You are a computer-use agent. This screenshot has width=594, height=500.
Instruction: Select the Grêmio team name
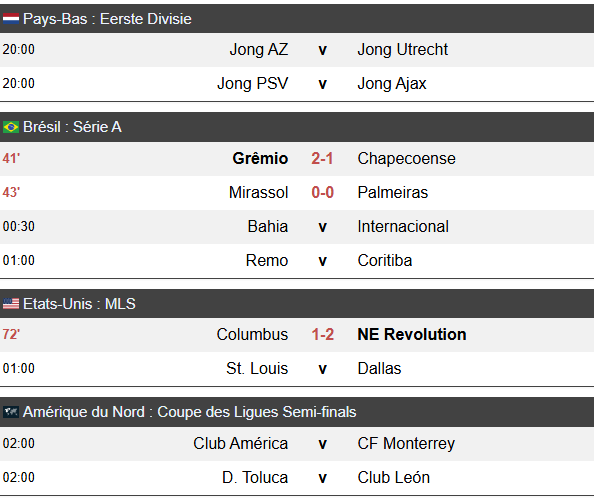260,158
